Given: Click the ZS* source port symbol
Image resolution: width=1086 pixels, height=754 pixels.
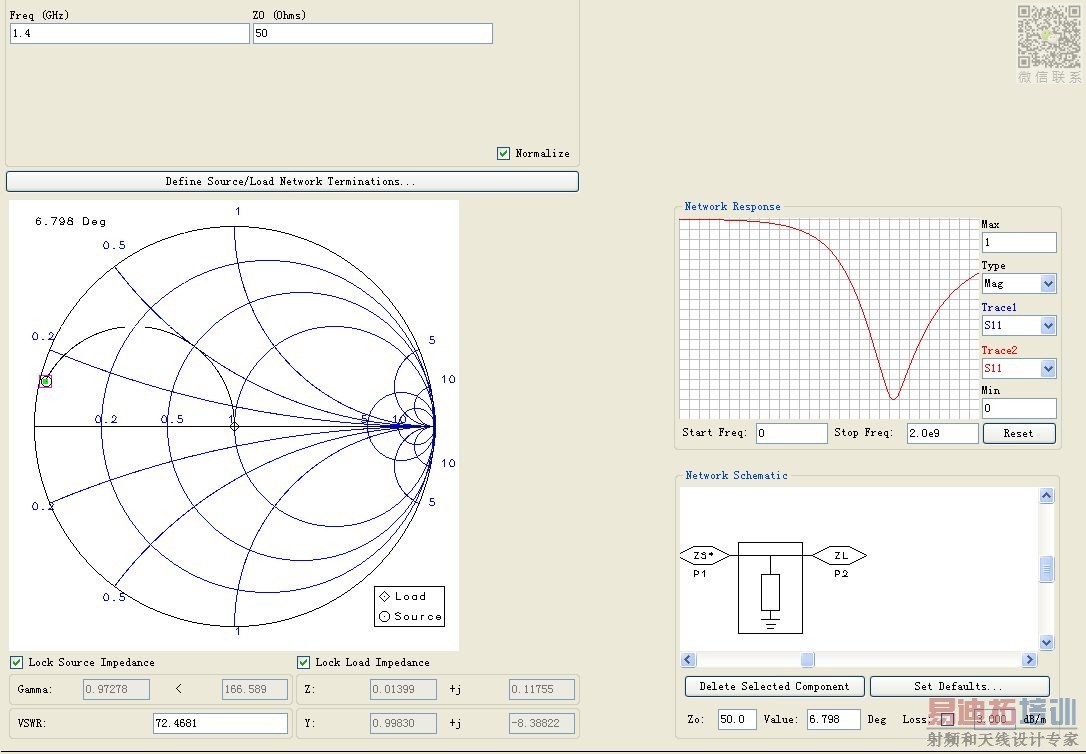Looking at the screenshot, I should 704,555.
